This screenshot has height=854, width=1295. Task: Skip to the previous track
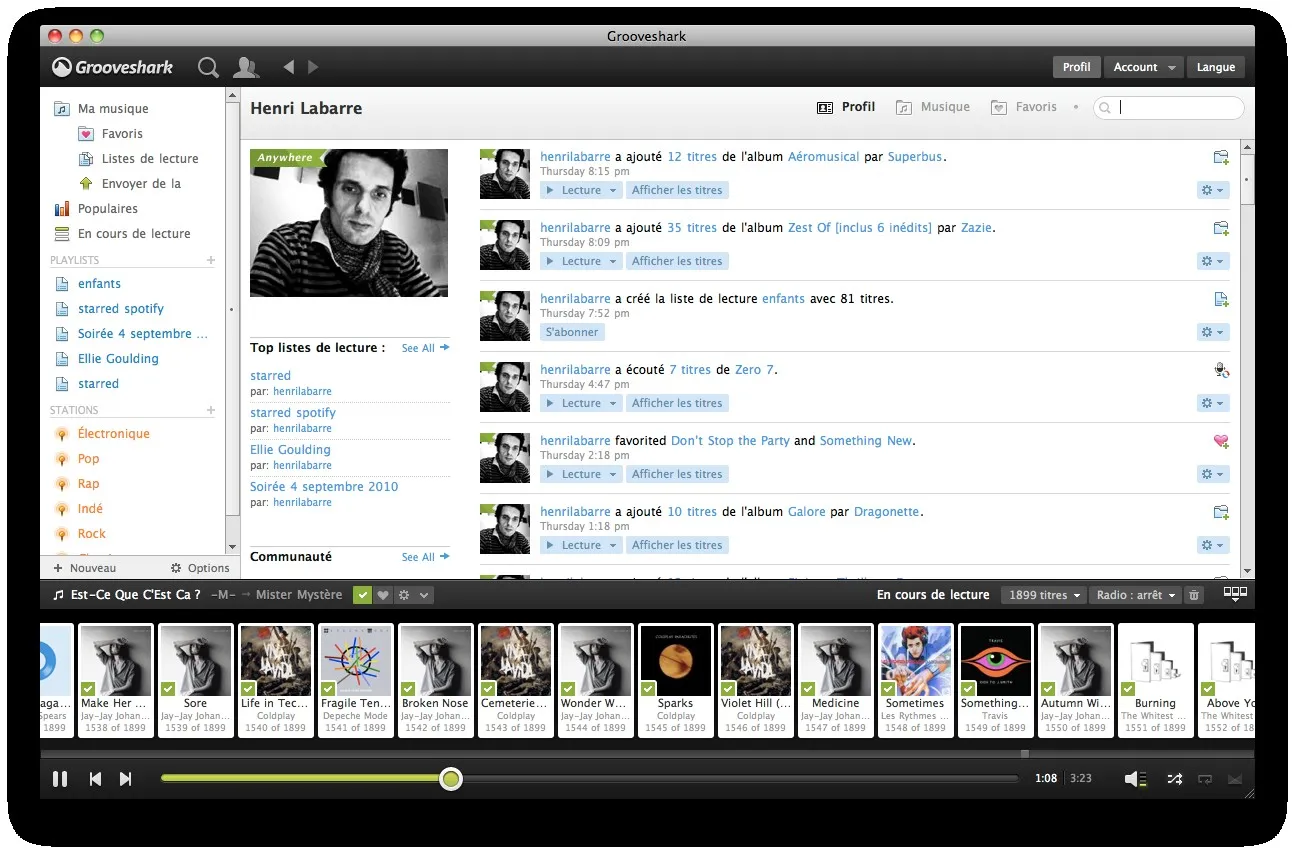[95, 779]
